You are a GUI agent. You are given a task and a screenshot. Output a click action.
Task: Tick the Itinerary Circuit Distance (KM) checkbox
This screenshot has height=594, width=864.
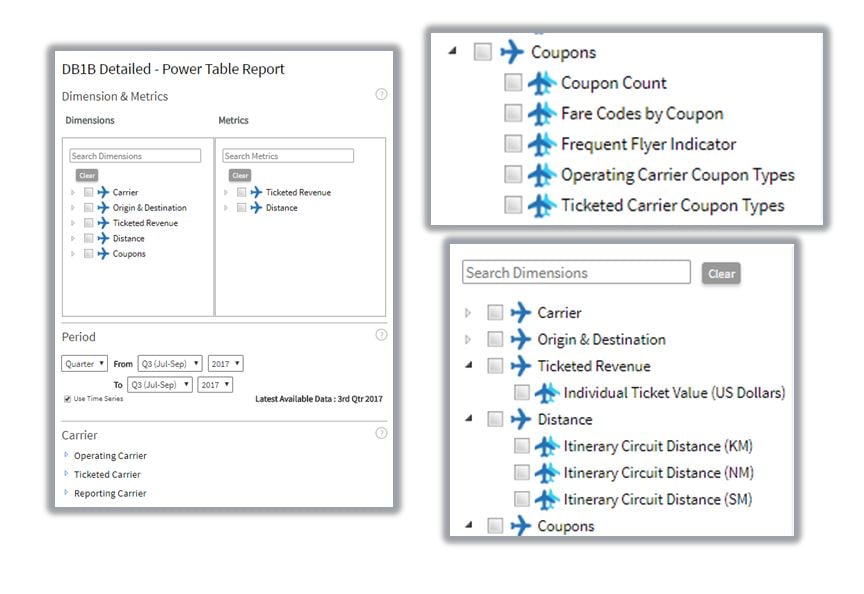(521, 446)
